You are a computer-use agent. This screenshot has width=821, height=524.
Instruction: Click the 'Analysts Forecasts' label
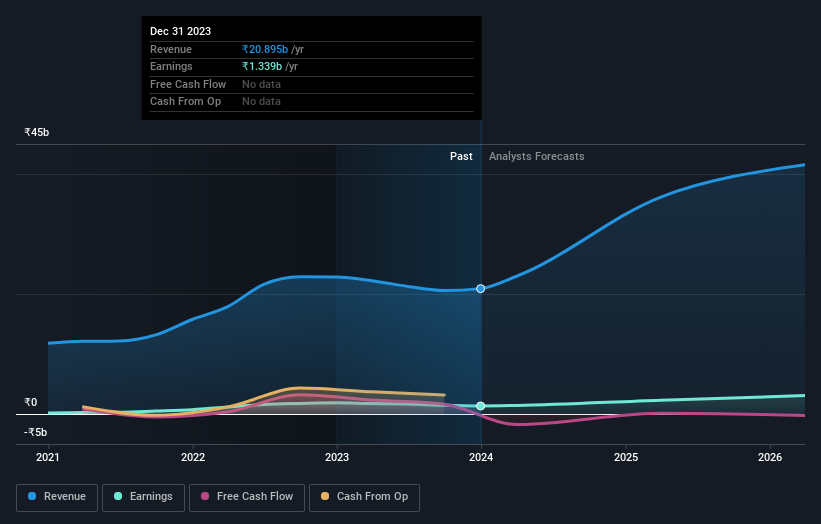(x=537, y=157)
